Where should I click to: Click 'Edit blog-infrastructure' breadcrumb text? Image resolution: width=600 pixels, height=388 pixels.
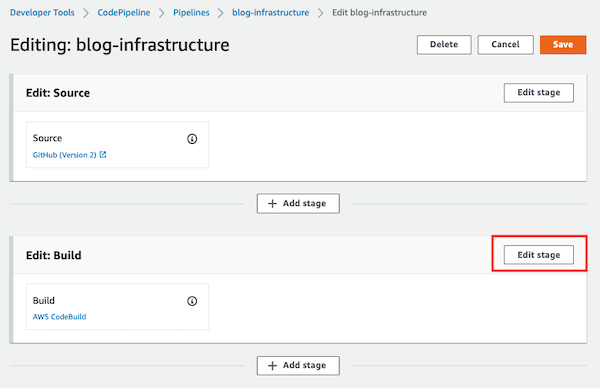(x=379, y=13)
